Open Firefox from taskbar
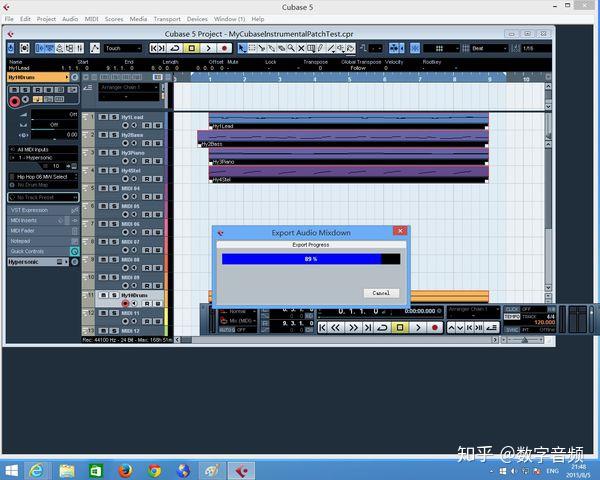The width and height of the screenshot is (600, 480). point(125,470)
